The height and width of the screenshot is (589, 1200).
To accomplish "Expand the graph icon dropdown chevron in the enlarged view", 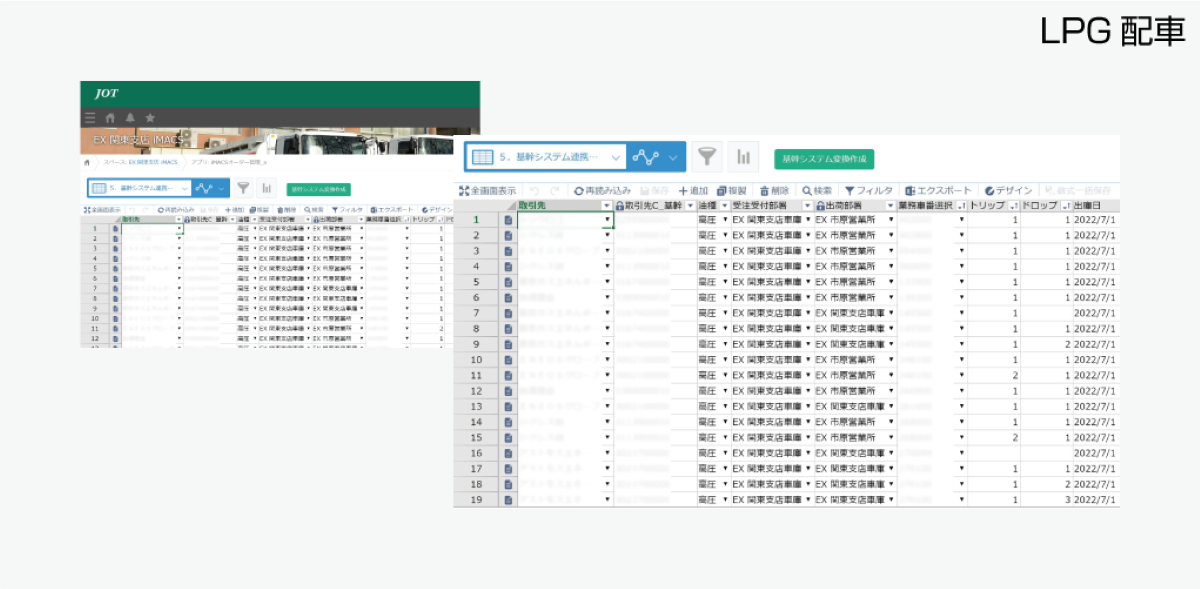I will (675, 157).
